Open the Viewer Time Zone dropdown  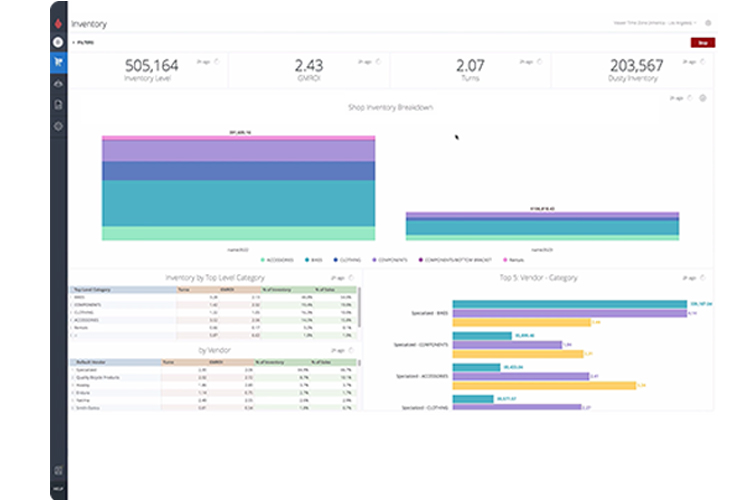(657, 22)
